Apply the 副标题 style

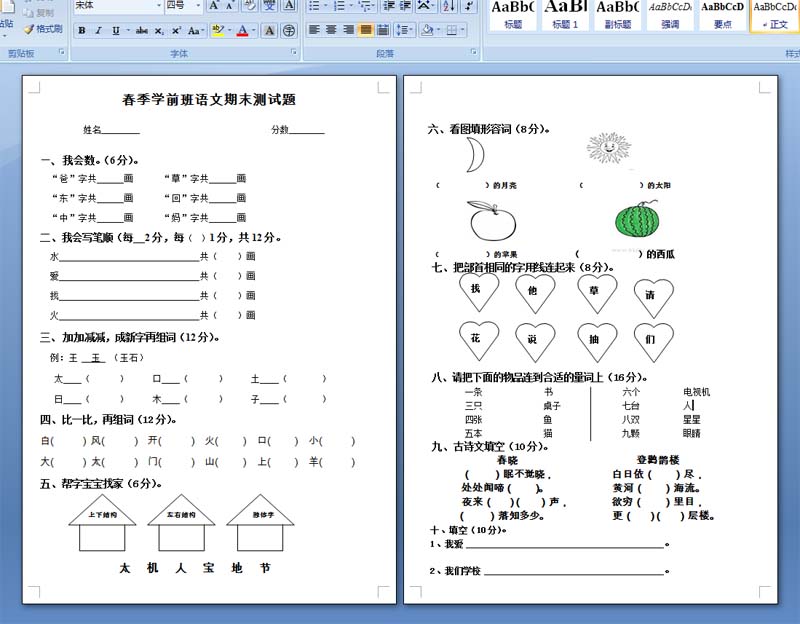tap(617, 15)
